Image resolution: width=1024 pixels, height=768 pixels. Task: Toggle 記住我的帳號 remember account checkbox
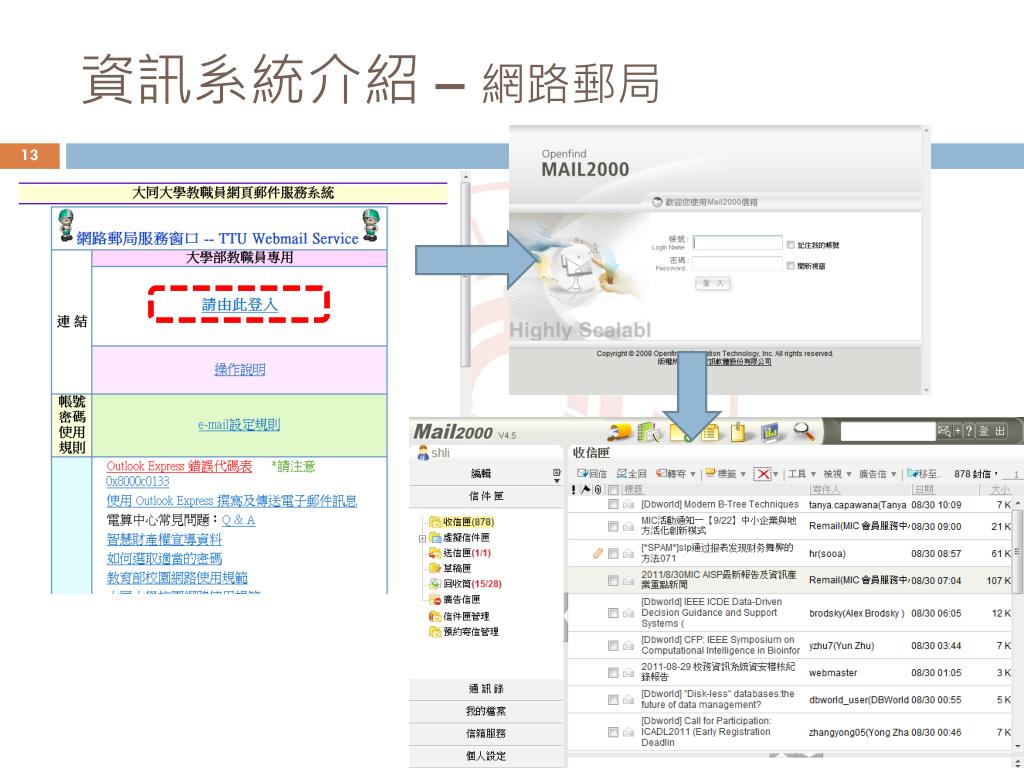click(791, 244)
